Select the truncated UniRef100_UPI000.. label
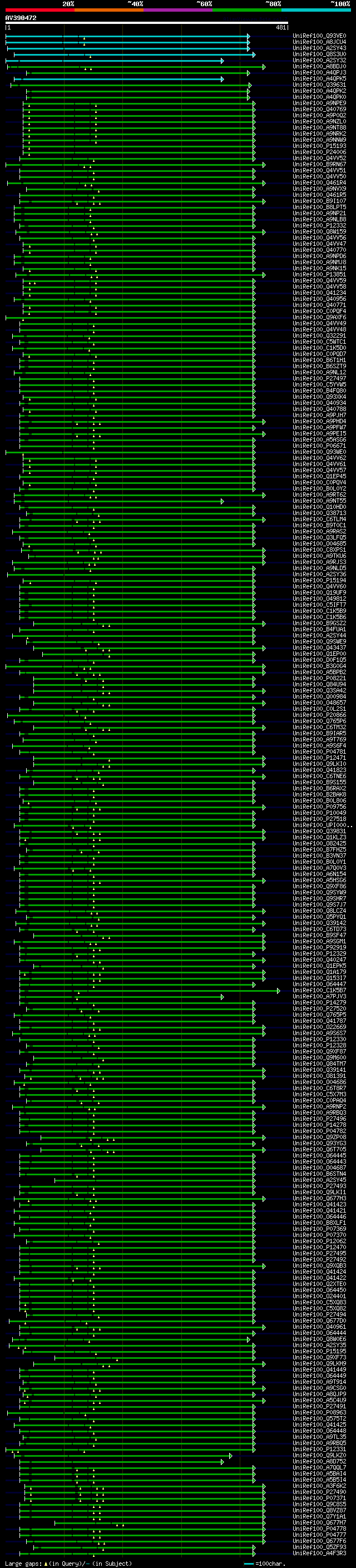 point(322,825)
